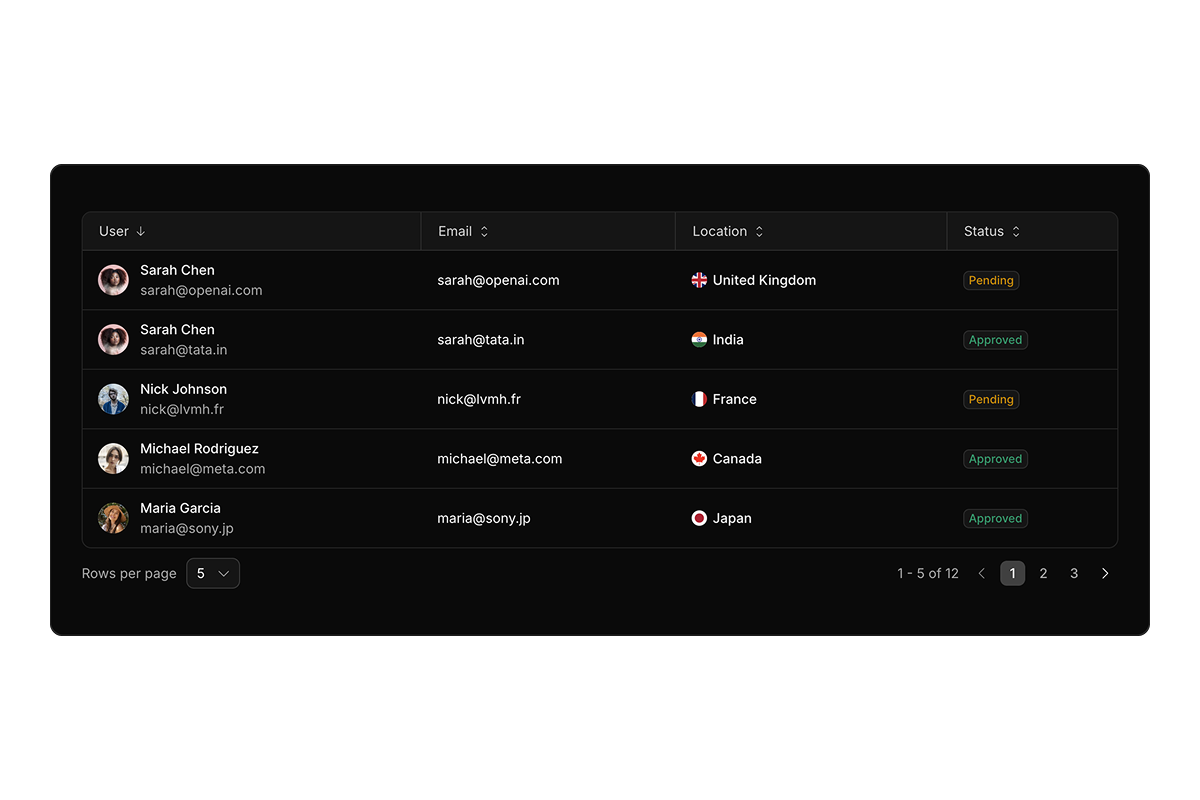Click the United Kingdom flag icon

(699, 280)
